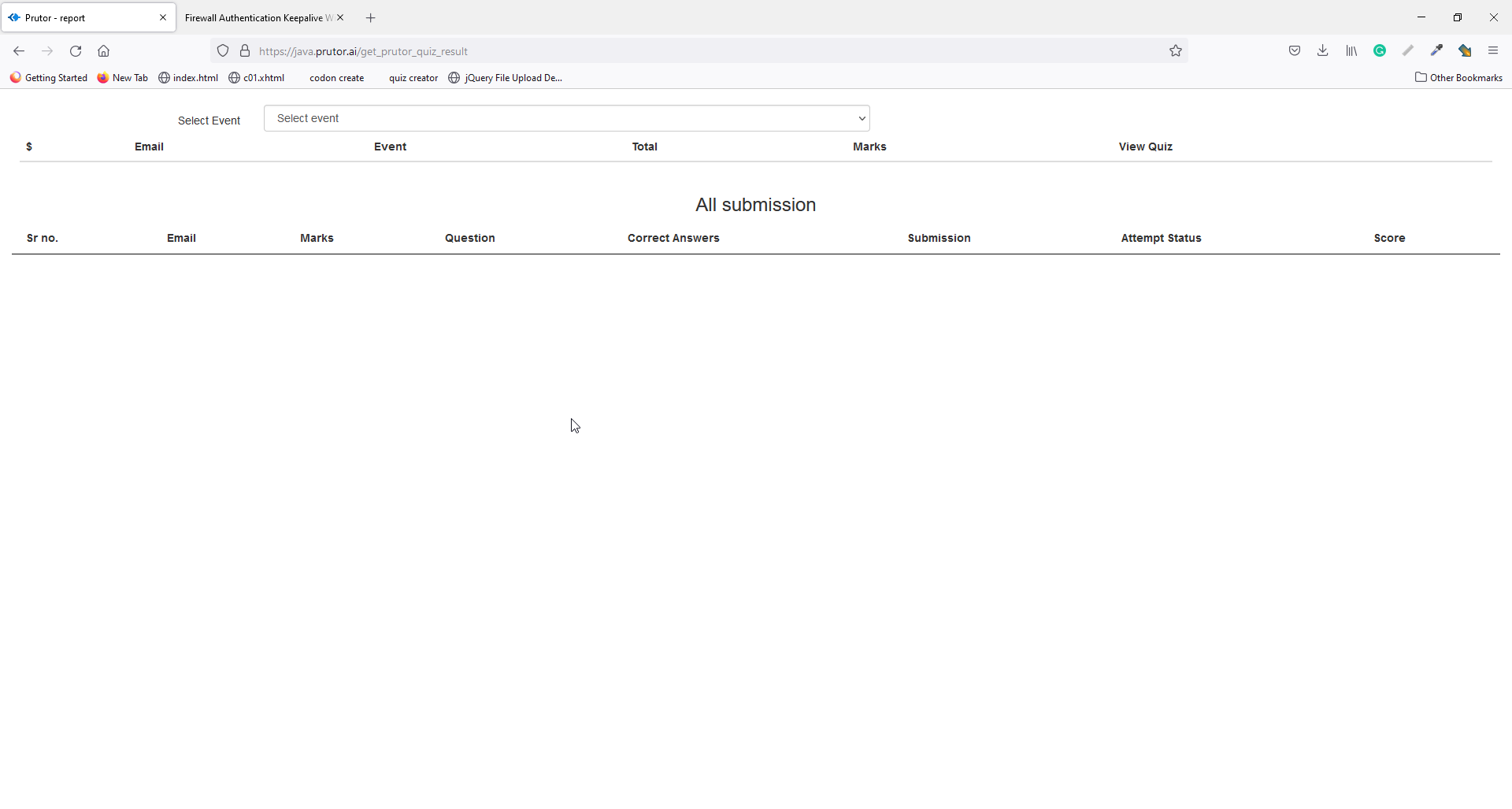1512x809 pixels.
Task: Click the eyedropper extension icon
Action: tap(1436, 51)
